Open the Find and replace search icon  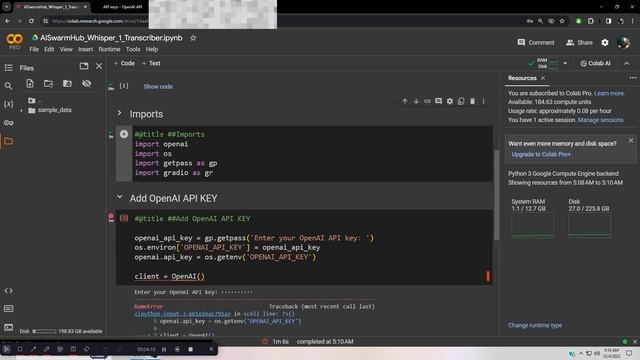[8, 86]
